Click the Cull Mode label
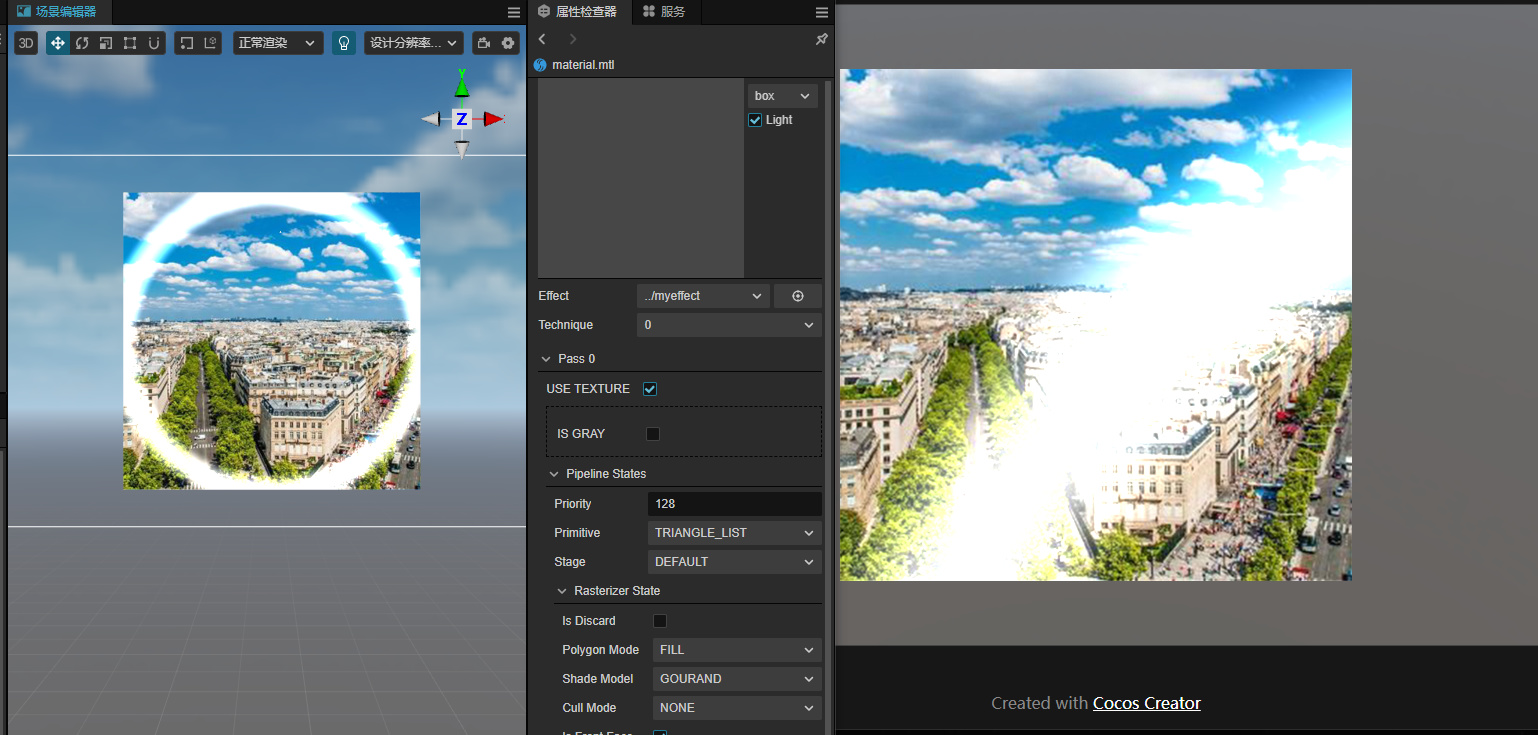This screenshot has height=735, width=1538. pos(589,708)
